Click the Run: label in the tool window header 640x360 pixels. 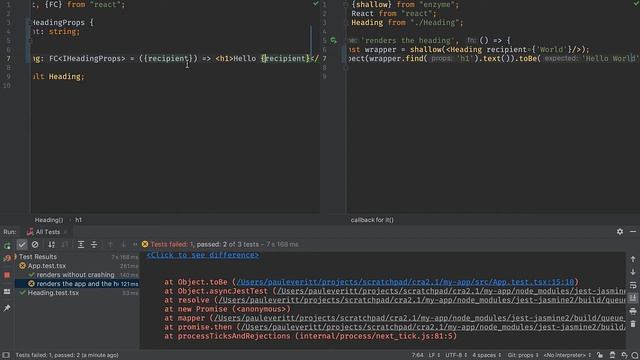[10, 232]
